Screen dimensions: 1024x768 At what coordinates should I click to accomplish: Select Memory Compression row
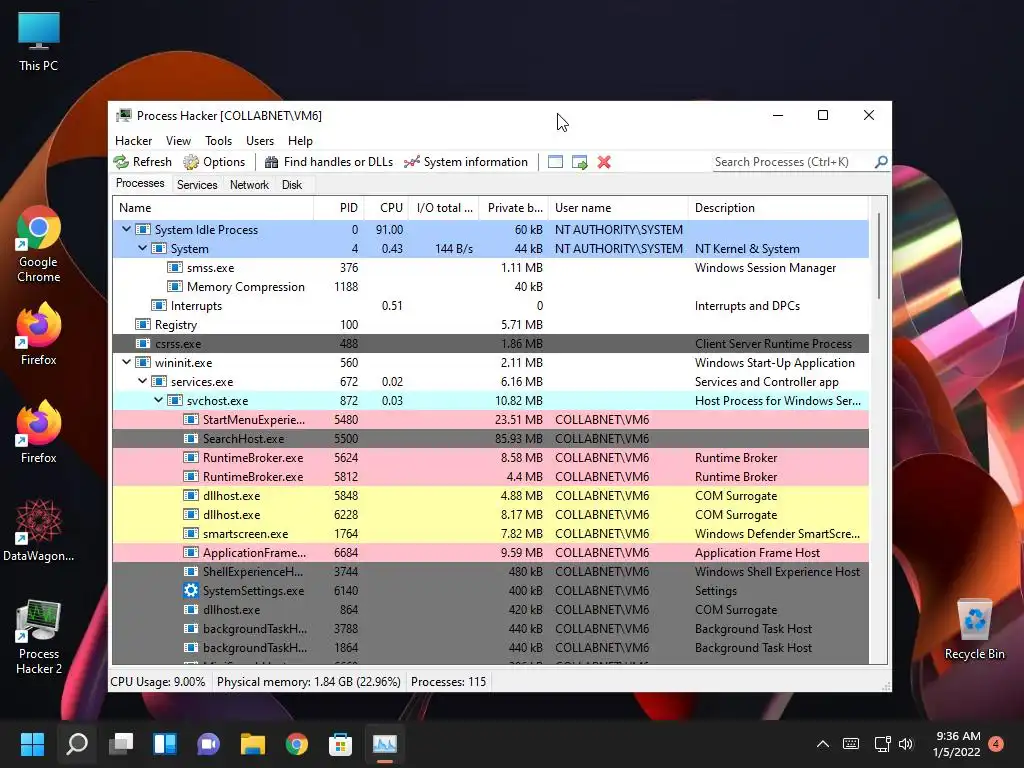(x=490, y=287)
